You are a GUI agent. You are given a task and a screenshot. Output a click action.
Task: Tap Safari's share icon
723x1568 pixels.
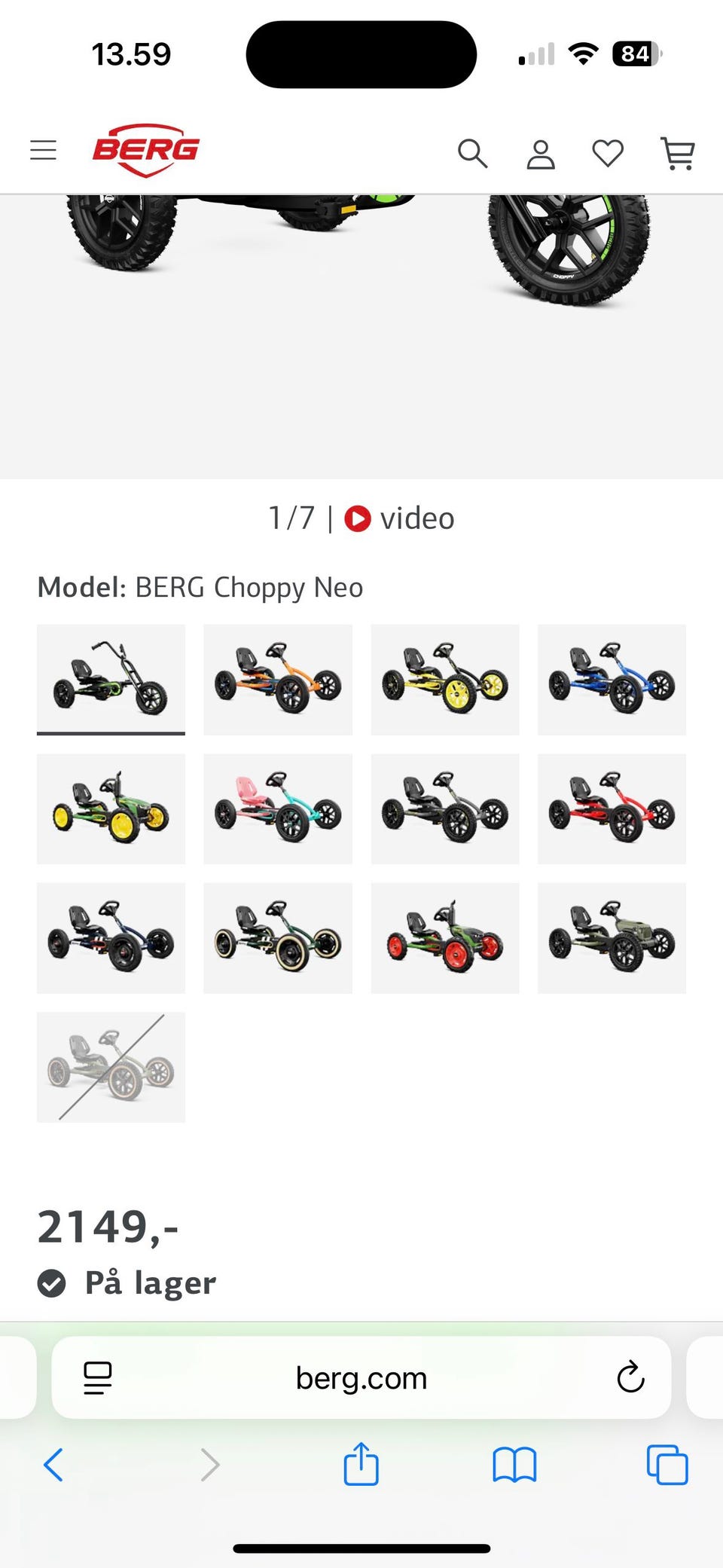pyautogui.click(x=361, y=1464)
